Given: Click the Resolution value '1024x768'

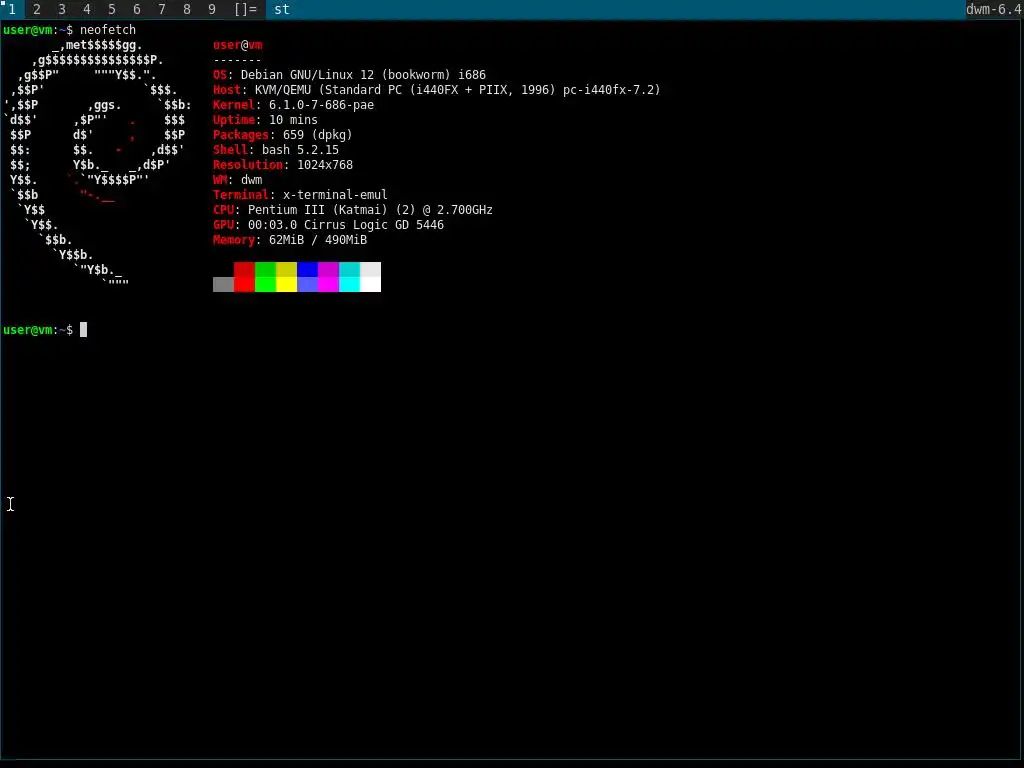Looking at the screenshot, I should [x=325, y=165].
